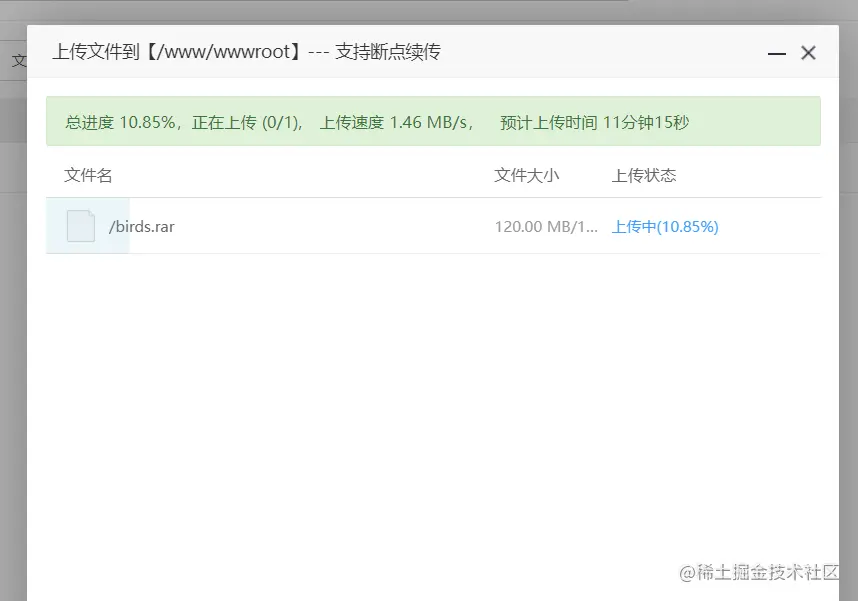
Task: Click the dialog title 上传文件到 /www/wwwroot
Action: (x=247, y=52)
